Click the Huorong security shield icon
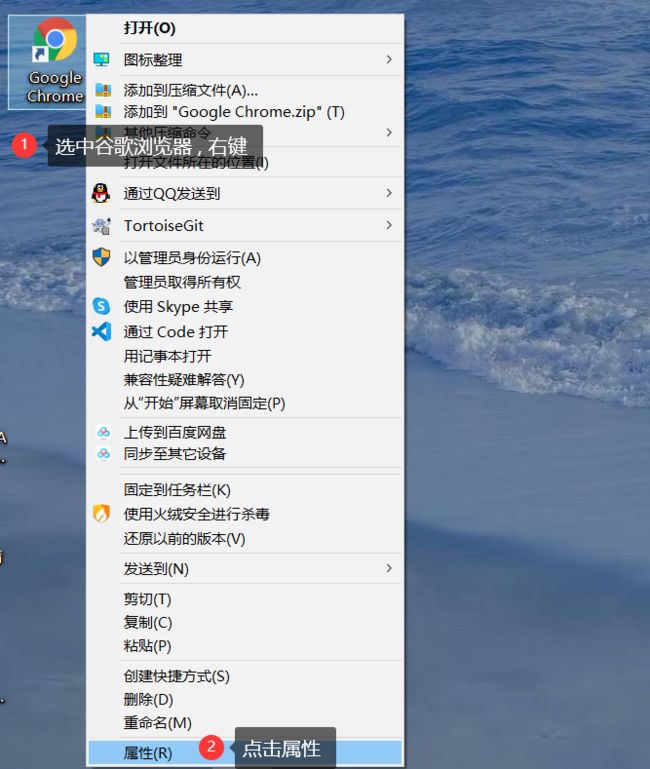This screenshot has width=650, height=769. click(x=101, y=513)
